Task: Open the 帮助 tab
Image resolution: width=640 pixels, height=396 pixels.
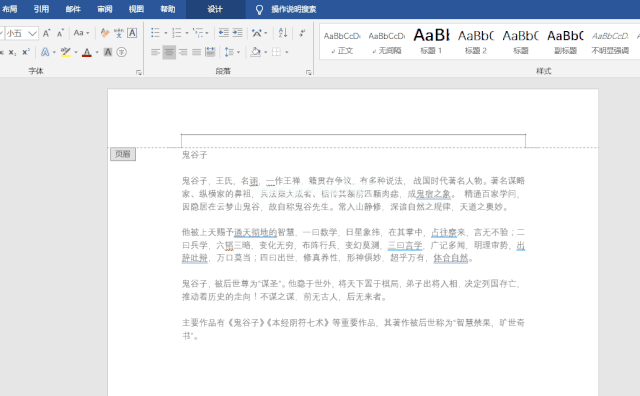Action: pyautogui.click(x=168, y=9)
